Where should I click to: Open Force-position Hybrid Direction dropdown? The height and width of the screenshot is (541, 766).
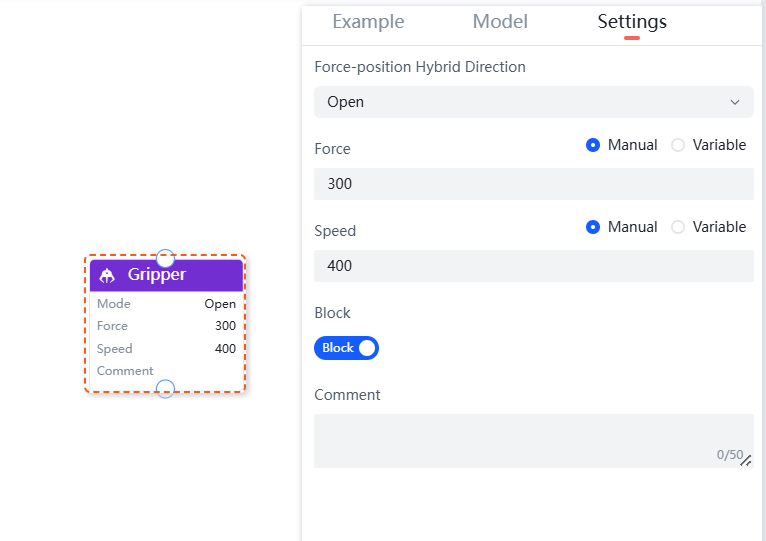coord(533,102)
